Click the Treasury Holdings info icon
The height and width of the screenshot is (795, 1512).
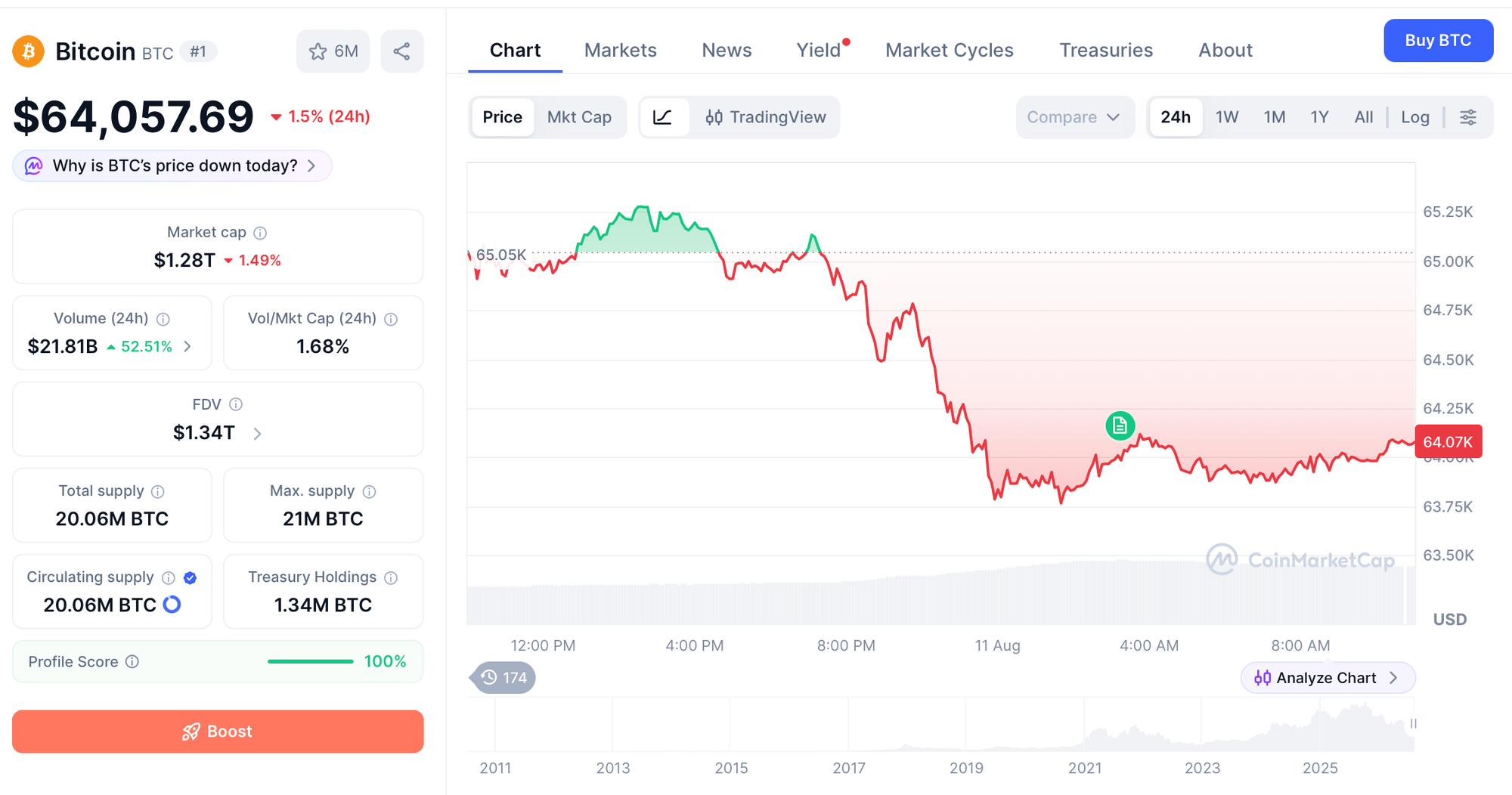391,578
